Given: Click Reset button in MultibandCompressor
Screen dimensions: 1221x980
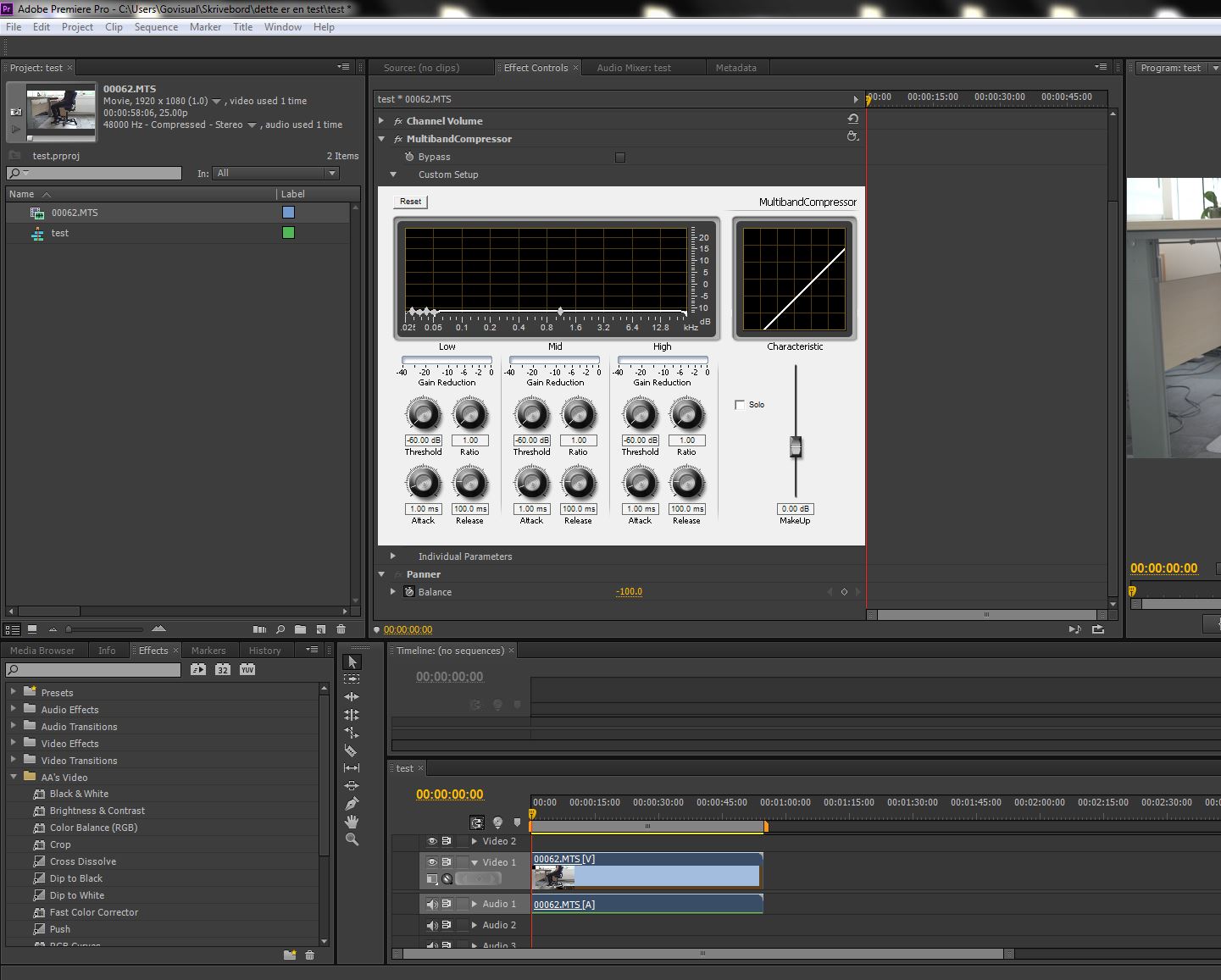Looking at the screenshot, I should pyautogui.click(x=411, y=202).
